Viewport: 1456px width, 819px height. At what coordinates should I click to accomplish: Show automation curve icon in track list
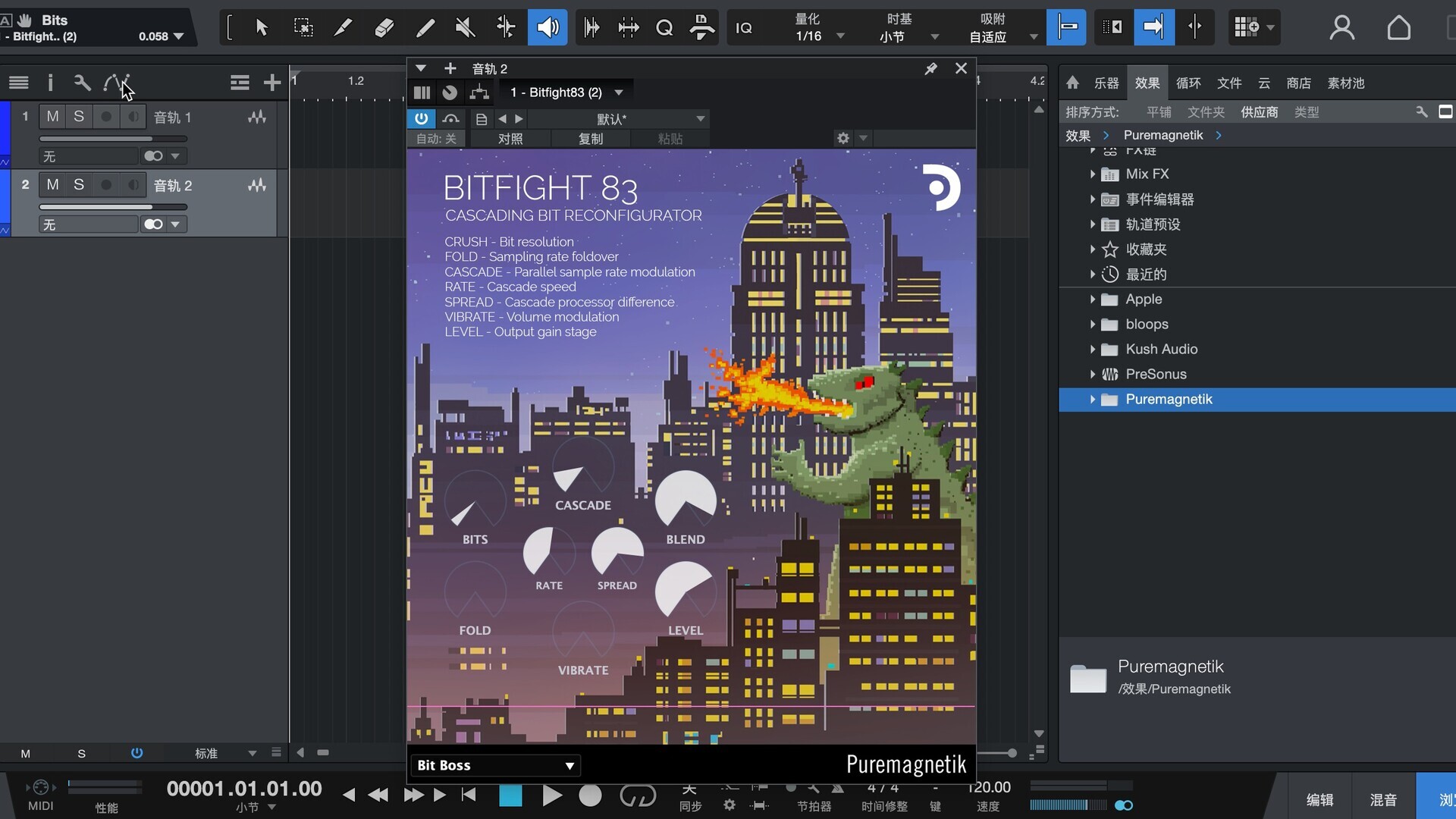pos(115,82)
